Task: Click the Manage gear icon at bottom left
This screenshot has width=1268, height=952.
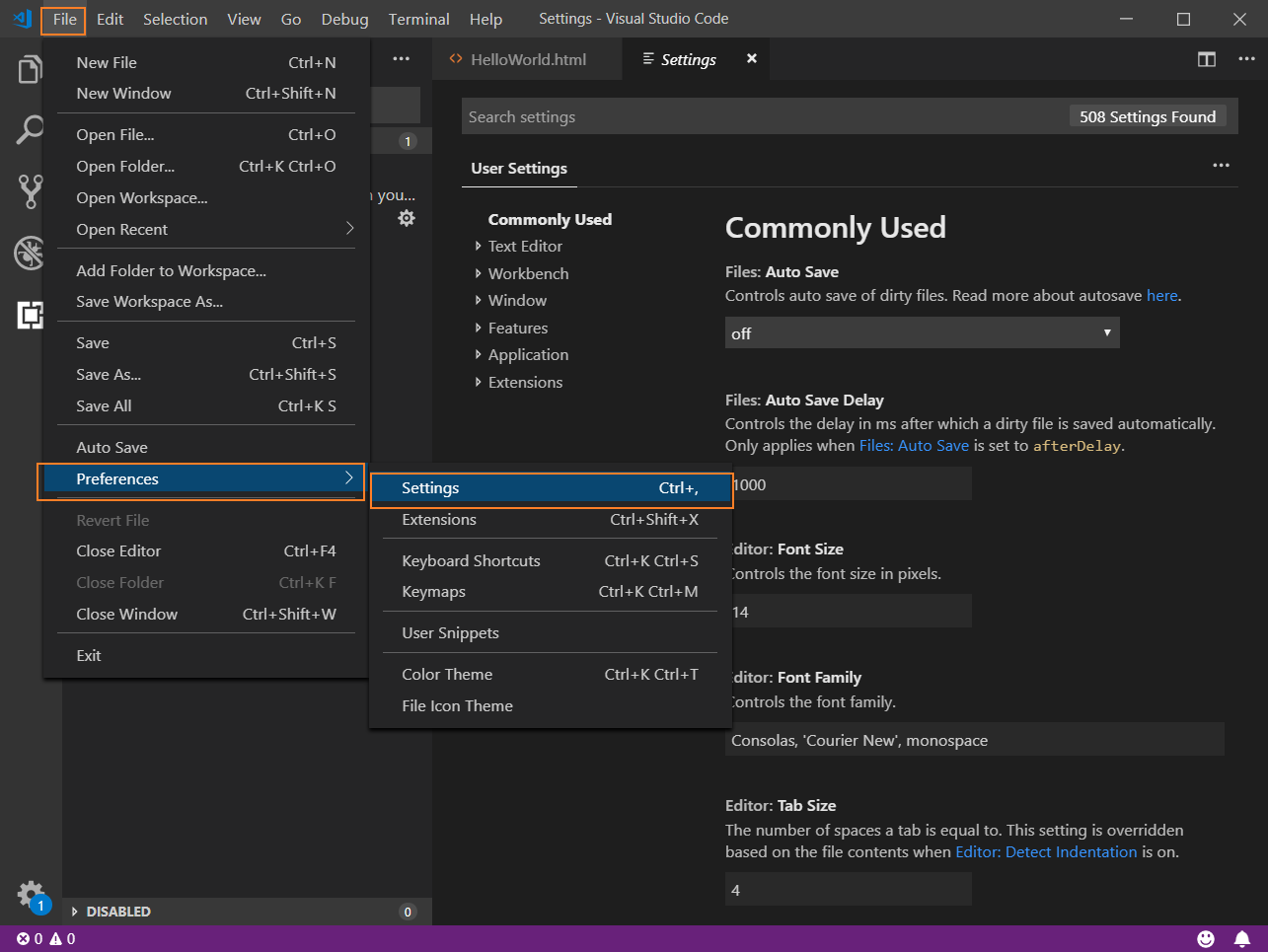Action: (31, 894)
